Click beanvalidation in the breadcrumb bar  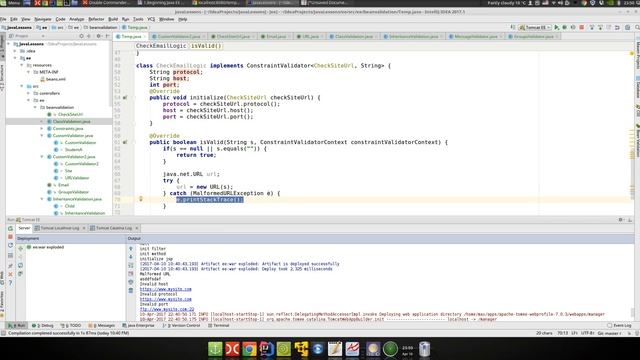point(100,27)
